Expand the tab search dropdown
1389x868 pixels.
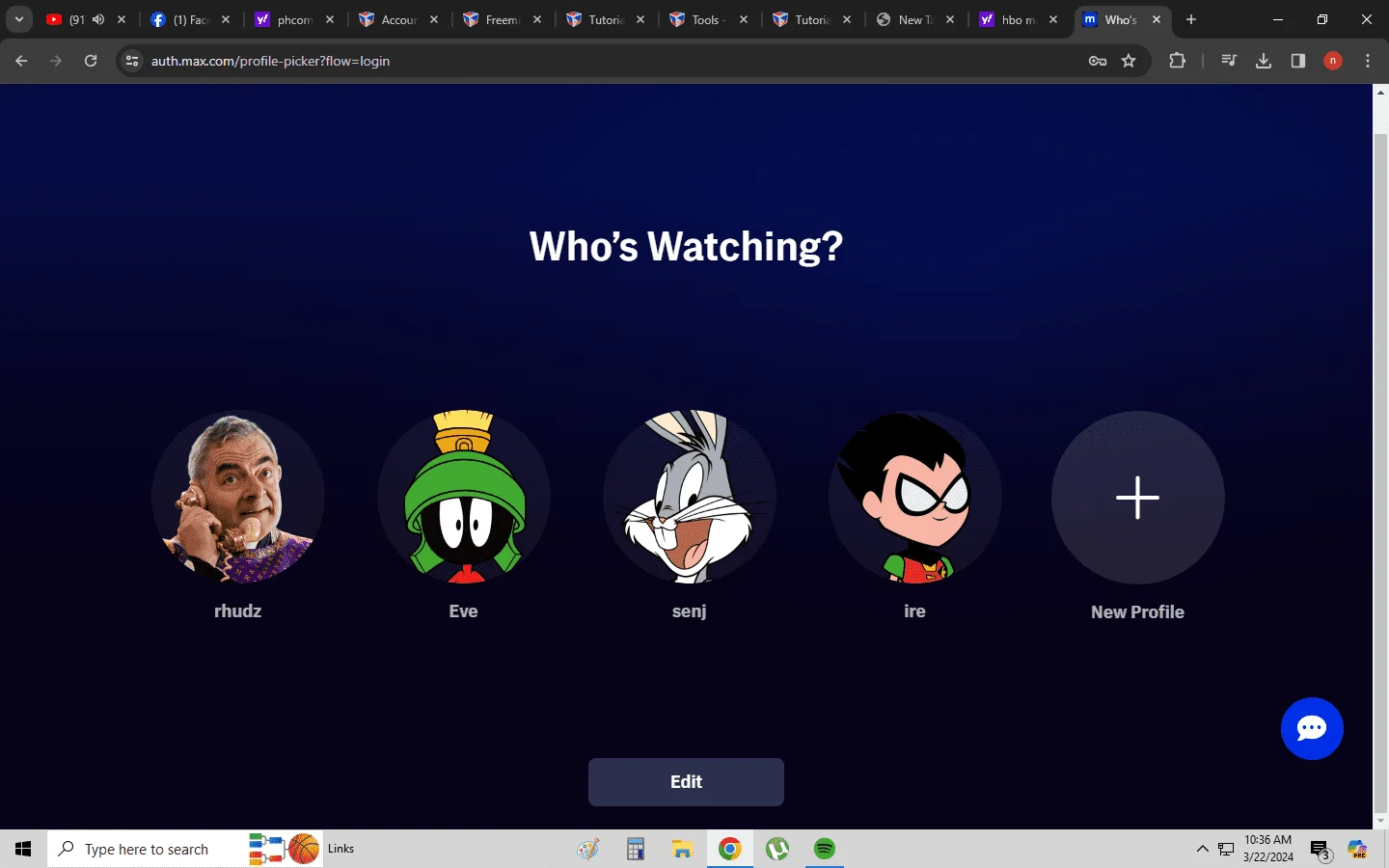(18, 19)
